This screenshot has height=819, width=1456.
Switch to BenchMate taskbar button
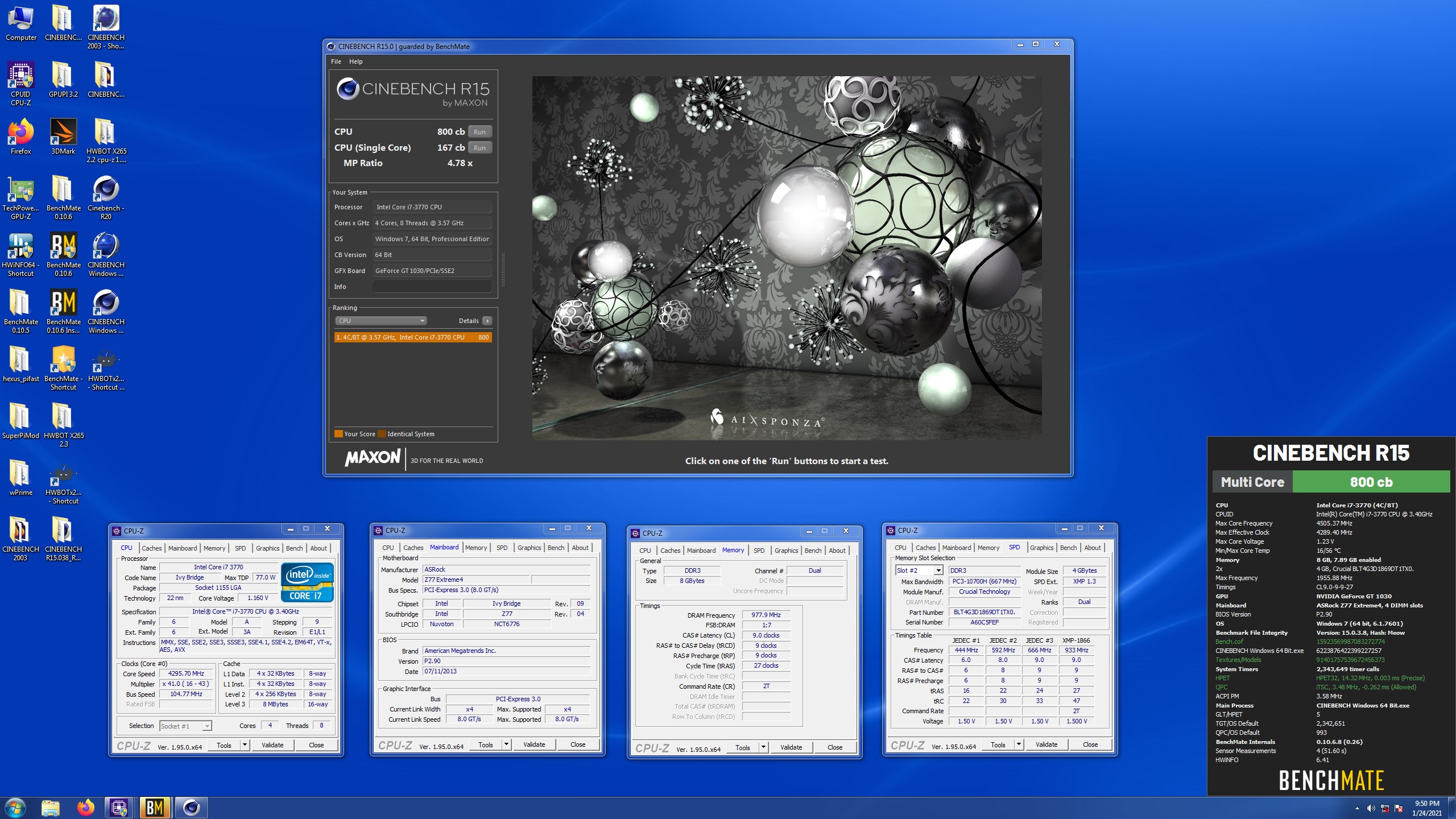pyautogui.click(x=155, y=808)
